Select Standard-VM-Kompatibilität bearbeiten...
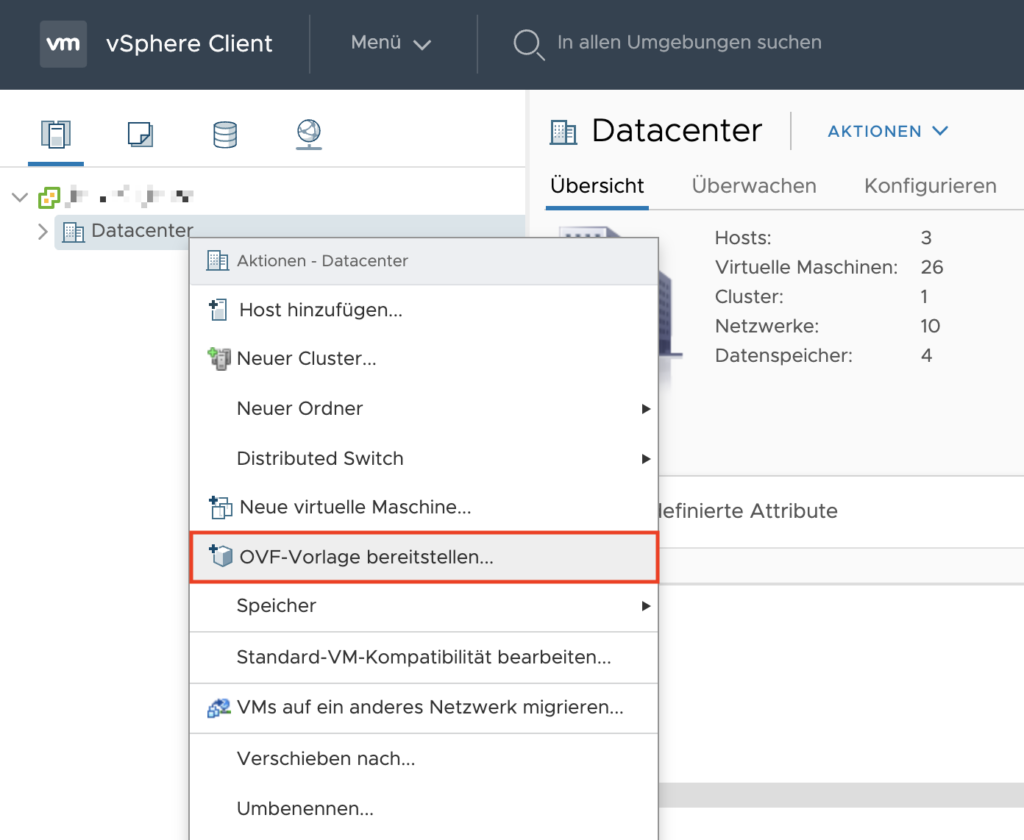This screenshot has height=840, width=1024. [x=424, y=657]
